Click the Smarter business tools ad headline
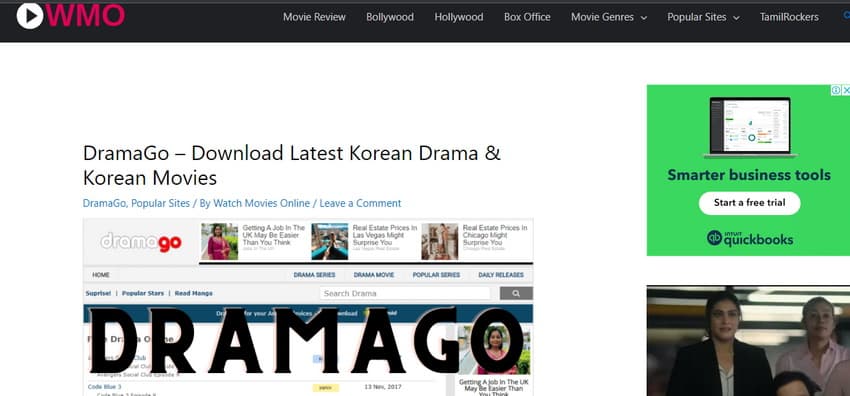This screenshot has width=850, height=396. (749, 175)
